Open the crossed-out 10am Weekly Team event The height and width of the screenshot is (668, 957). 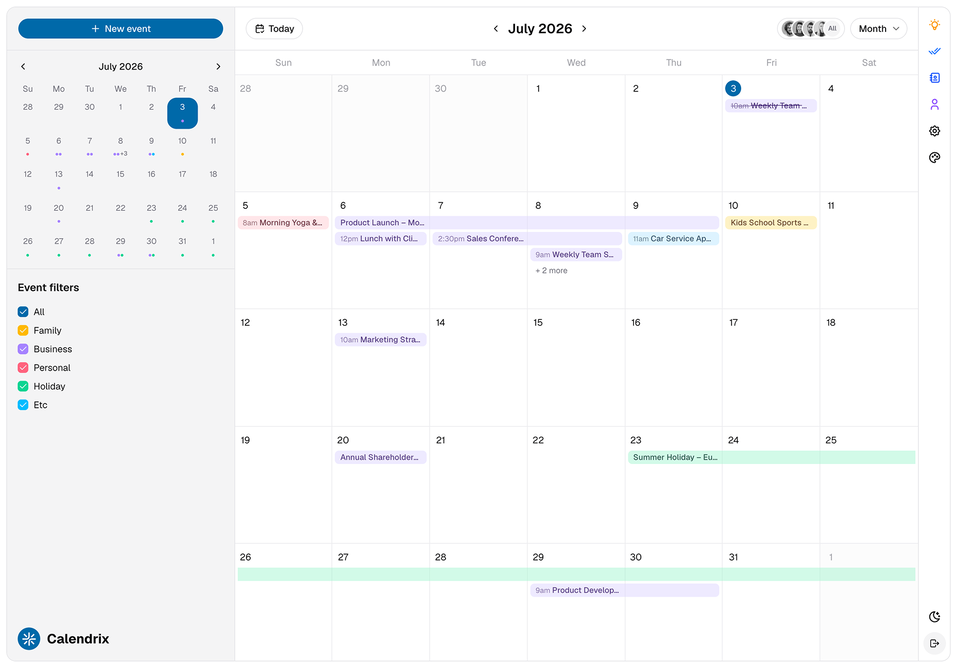[x=771, y=106]
